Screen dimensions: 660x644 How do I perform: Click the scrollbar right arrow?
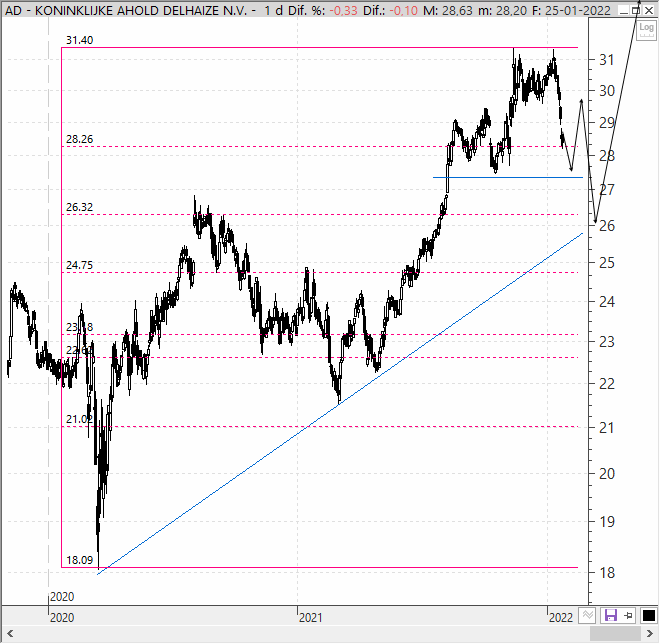coord(650,633)
